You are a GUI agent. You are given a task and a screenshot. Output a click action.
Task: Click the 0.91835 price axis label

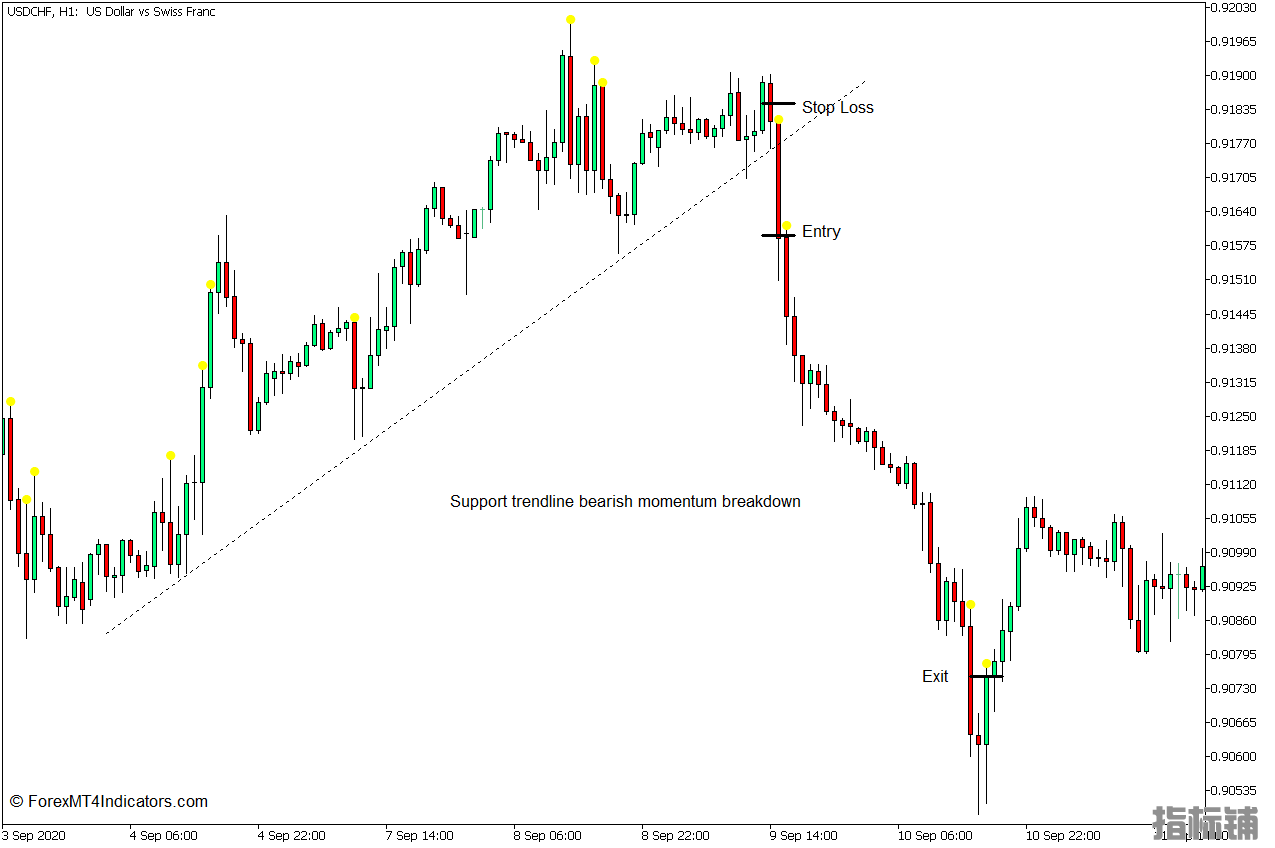(1233, 110)
